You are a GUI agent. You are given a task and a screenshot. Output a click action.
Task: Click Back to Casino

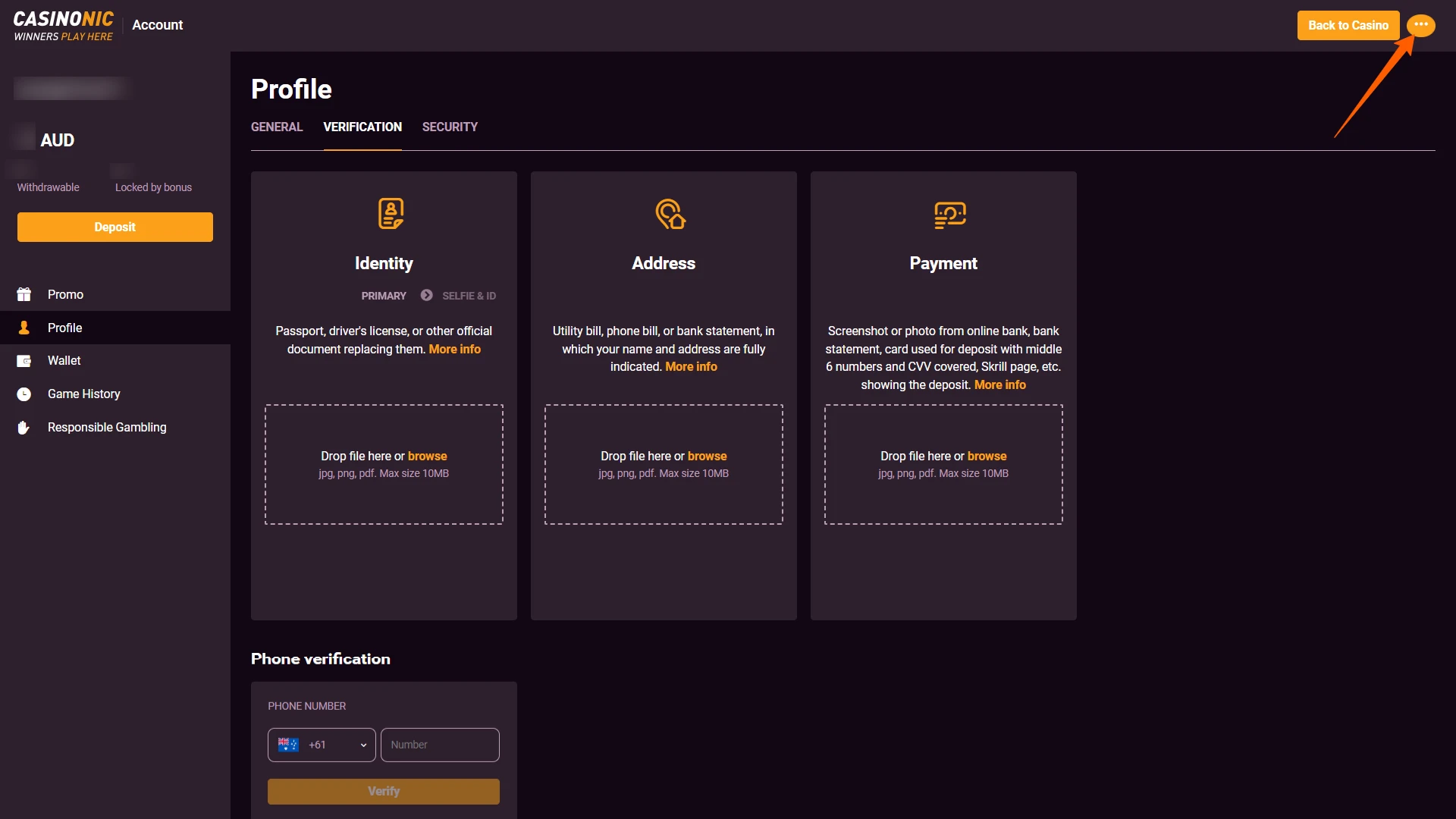[1348, 25]
